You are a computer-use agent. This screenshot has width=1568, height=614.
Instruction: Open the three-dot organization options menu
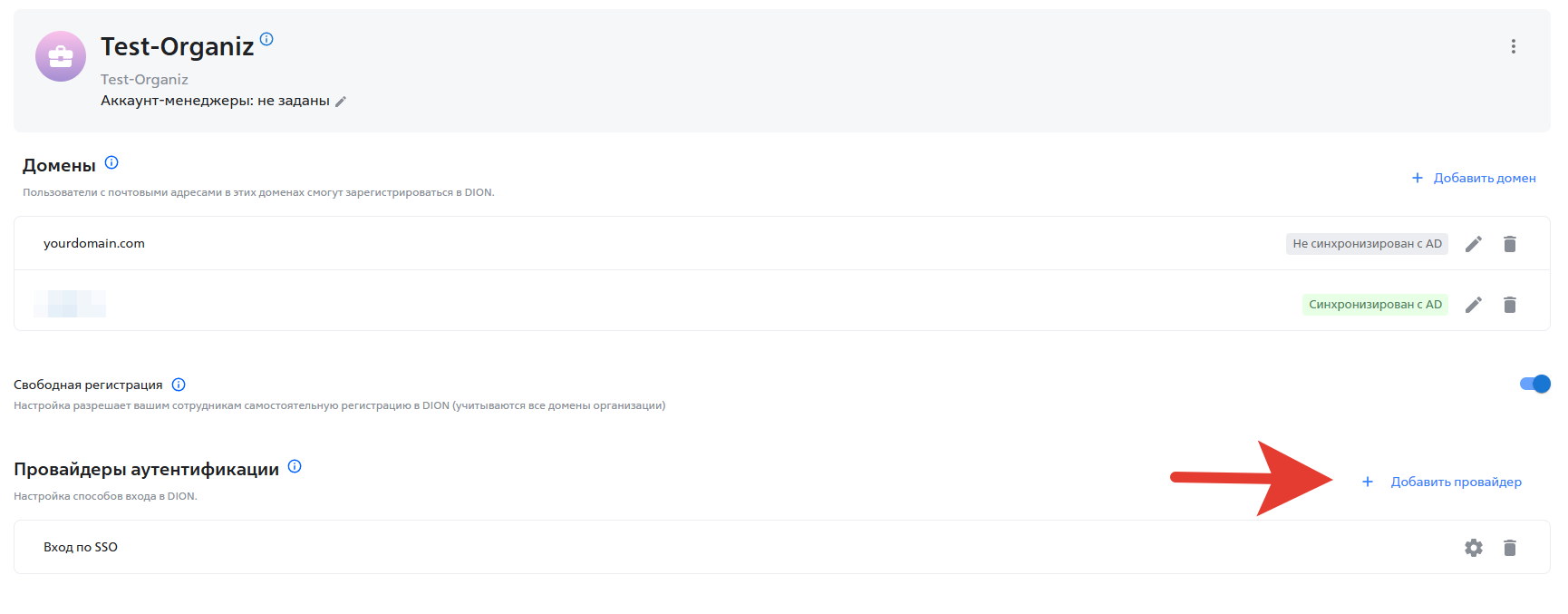tap(1513, 46)
